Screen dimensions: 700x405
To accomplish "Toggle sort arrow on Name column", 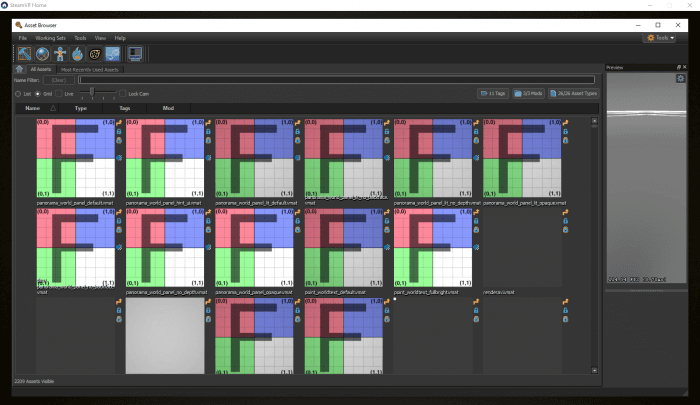I will click(53, 108).
